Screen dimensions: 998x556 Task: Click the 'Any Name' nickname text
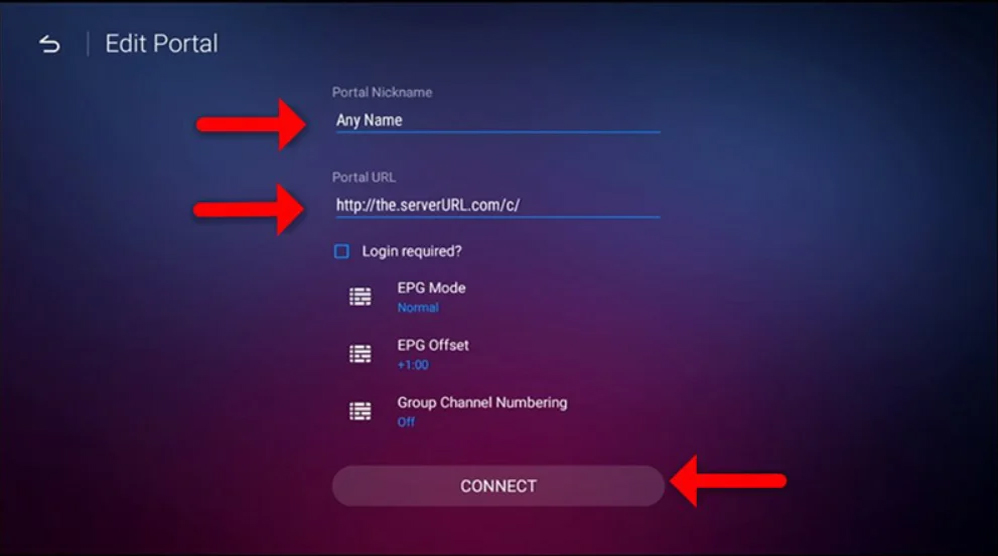pos(369,120)
